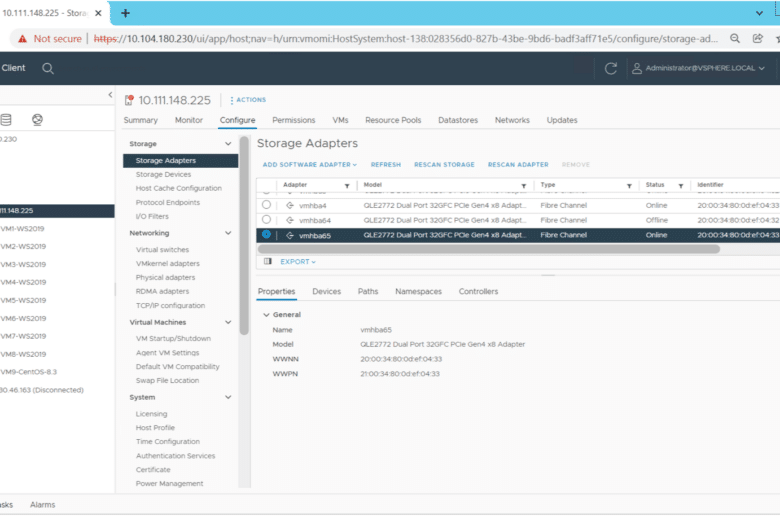Select the vmhba65 radio button
The width and height of the screenshot is (780, 516).
[x=266, y=234]
